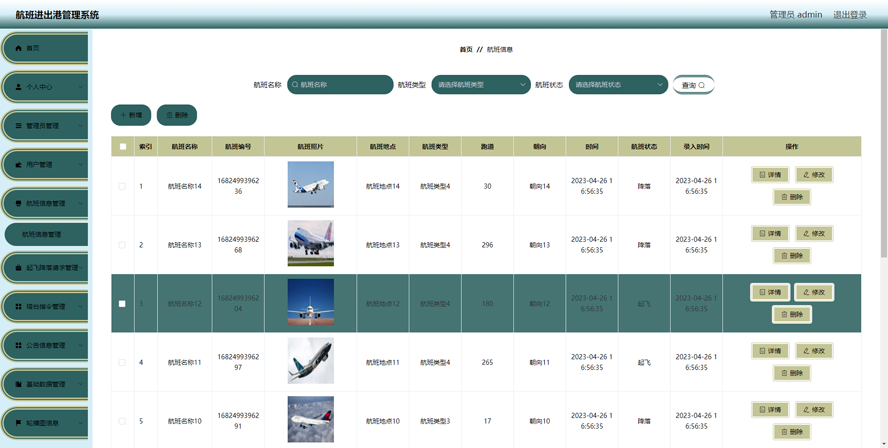Go to 首页 breadcrumb link
Image resolution: width=888 pixels, height=448 pixels.
coord(466,50)
